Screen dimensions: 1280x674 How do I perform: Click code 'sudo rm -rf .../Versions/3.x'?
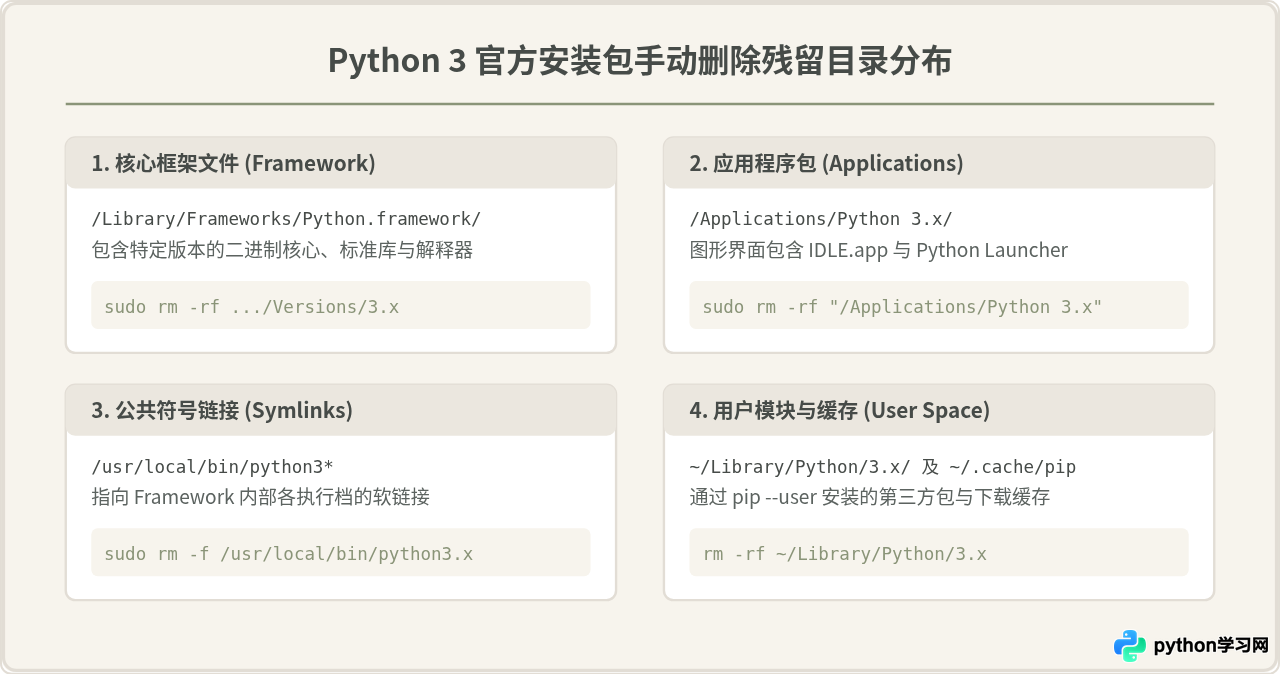[x=251, y=307]
